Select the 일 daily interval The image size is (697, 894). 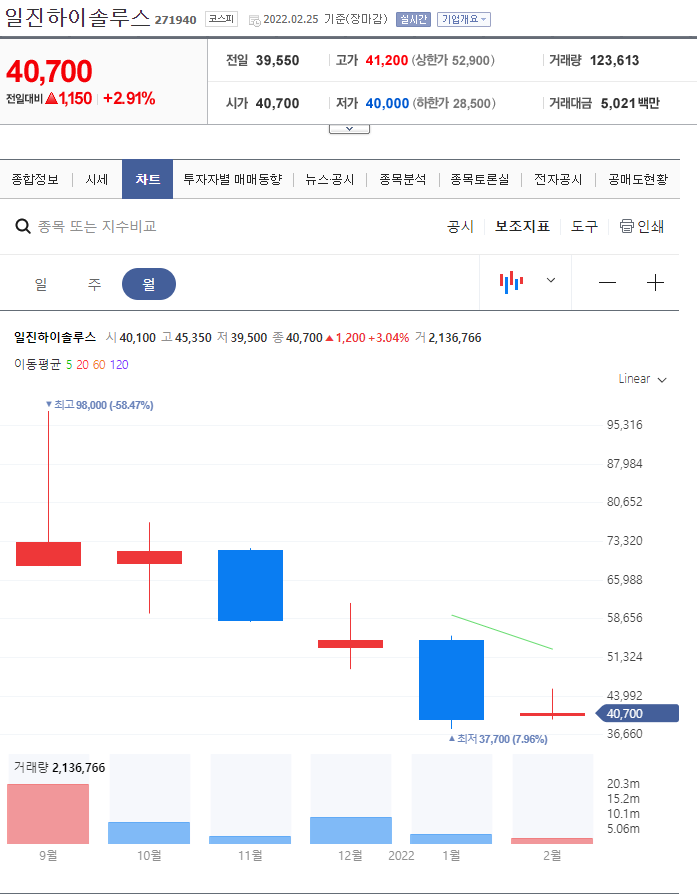pyautogui.click(x=41, y=284)
